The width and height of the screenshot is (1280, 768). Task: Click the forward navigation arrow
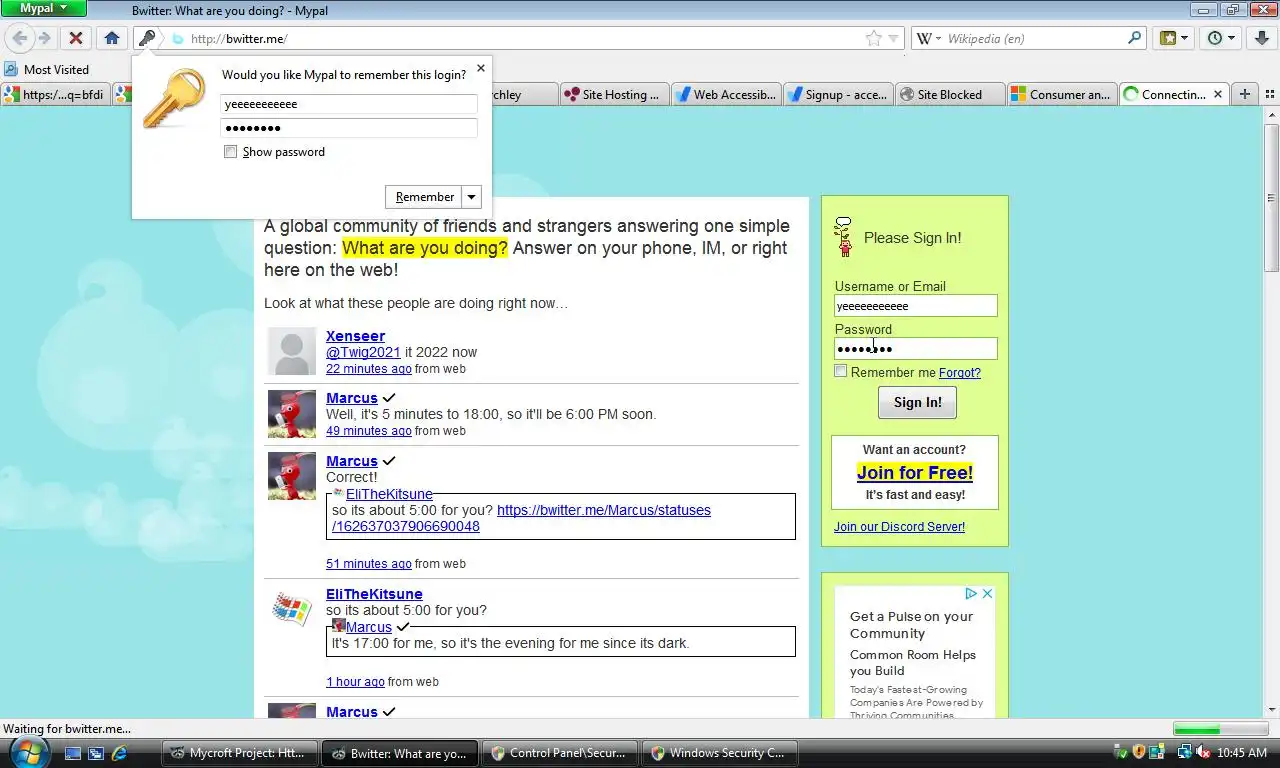[x=44, y=38]
